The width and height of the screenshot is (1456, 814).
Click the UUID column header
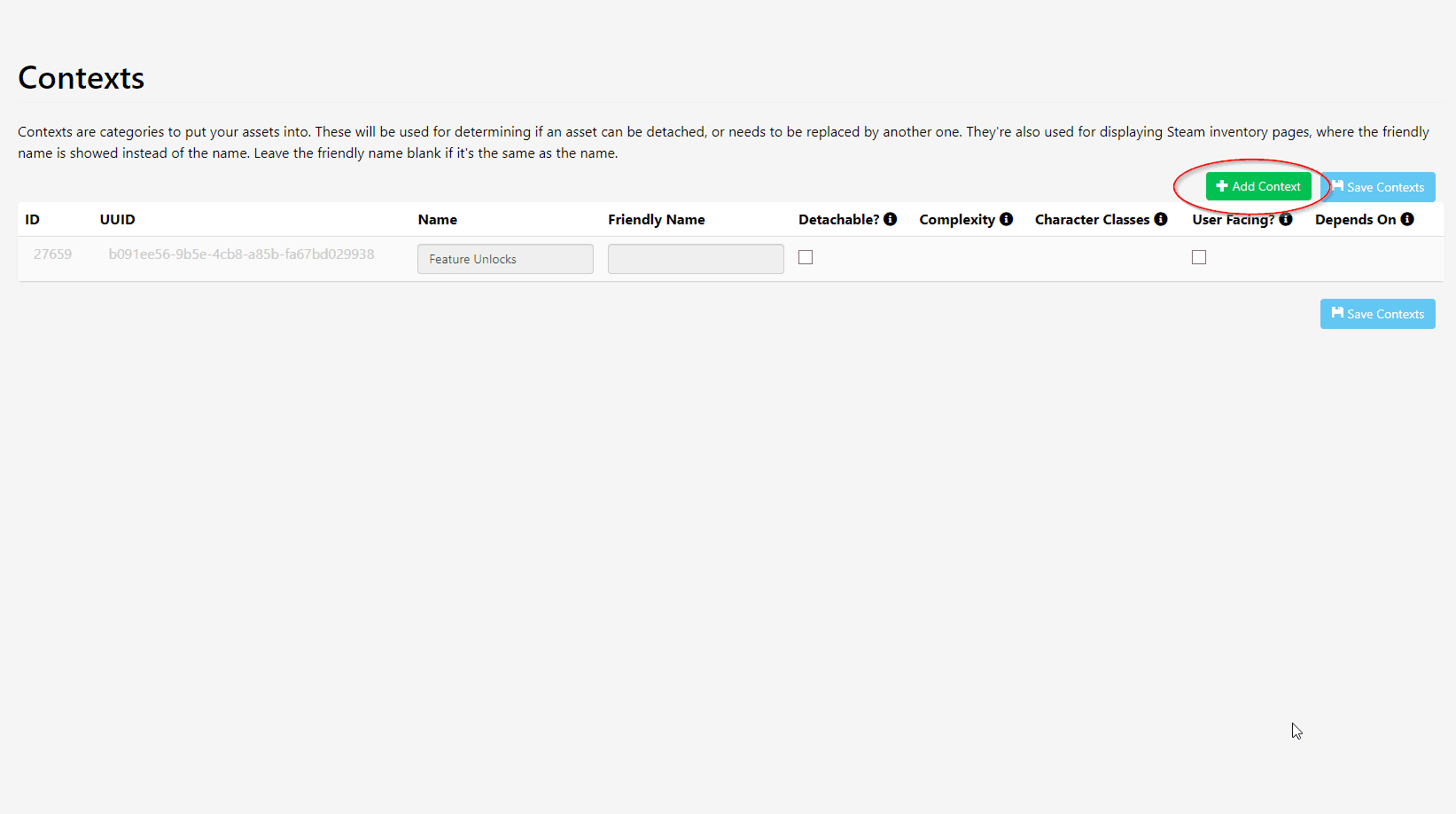[117, 220]
